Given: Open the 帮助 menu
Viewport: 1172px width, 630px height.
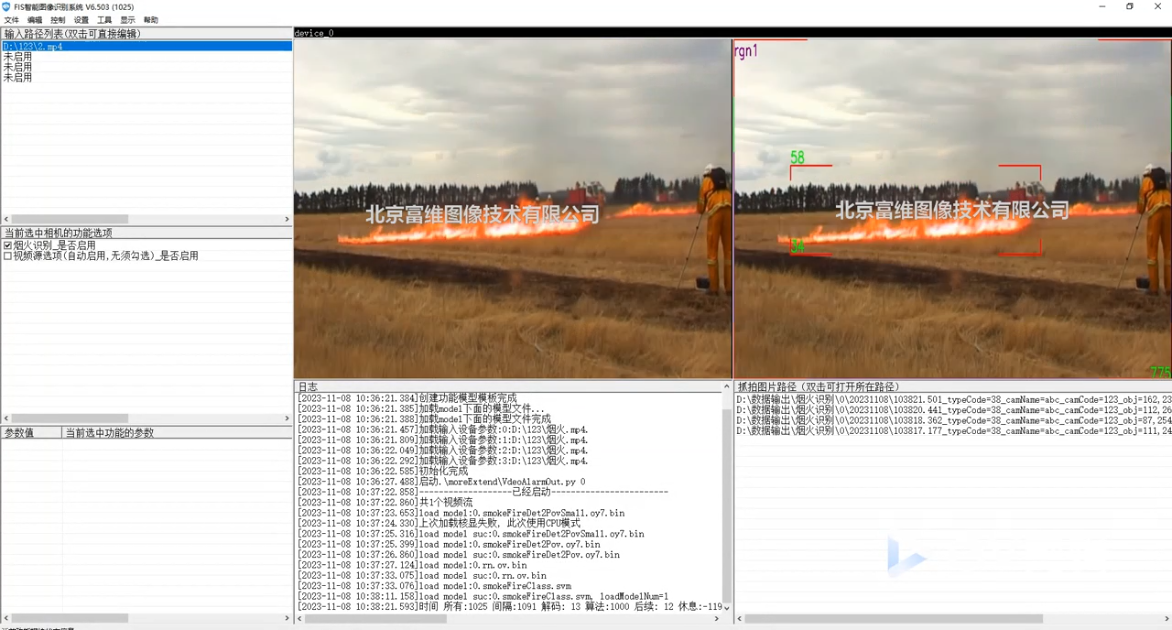Looking at the screenshot, I should pyautogui.click(x=151, y=20).
